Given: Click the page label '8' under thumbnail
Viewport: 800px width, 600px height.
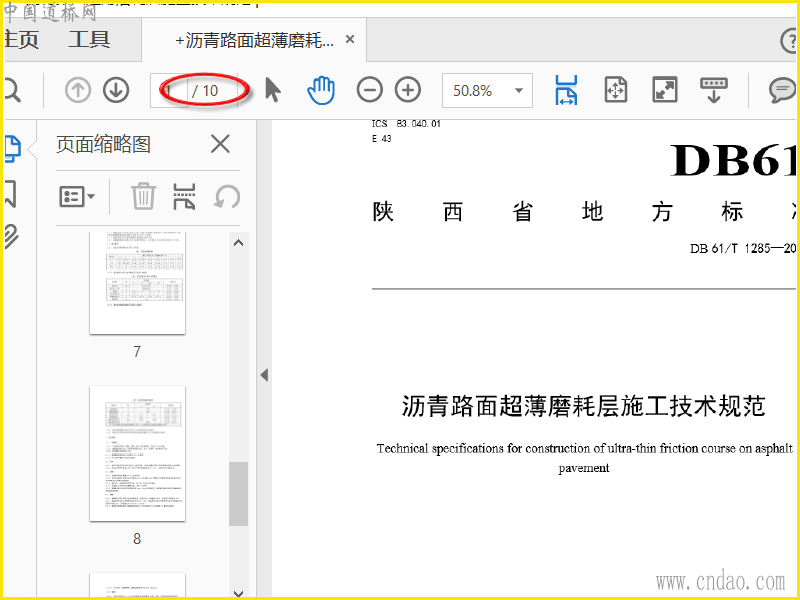Looking at the screenshot, I should 137,538.
